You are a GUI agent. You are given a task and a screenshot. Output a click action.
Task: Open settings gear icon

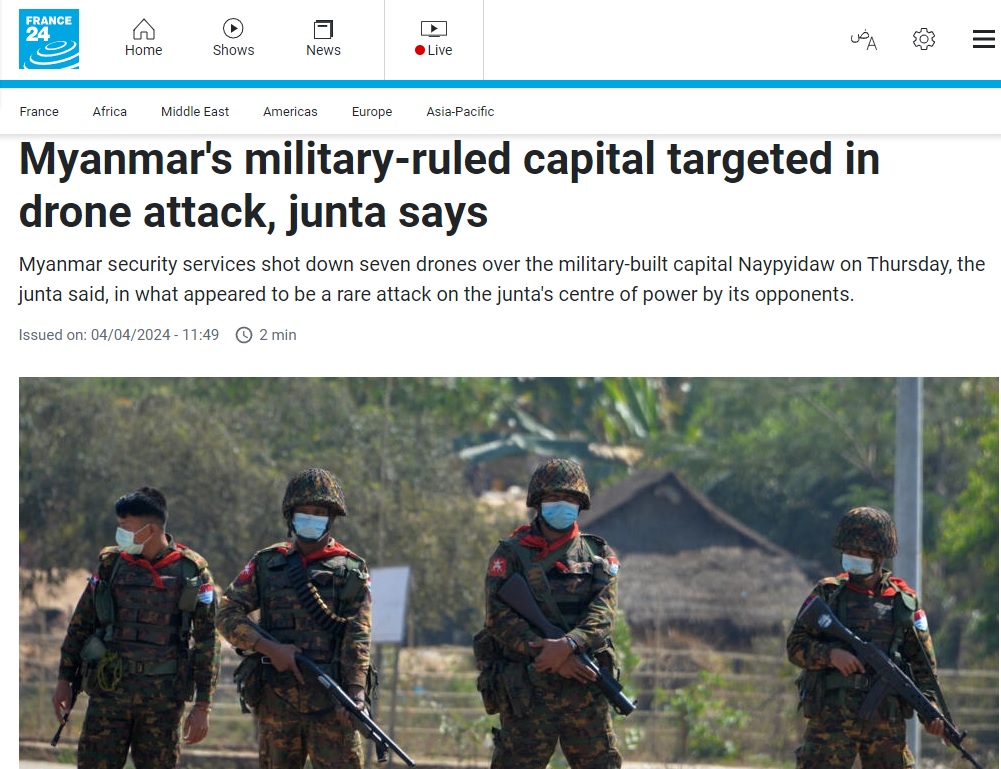[924, 39]
